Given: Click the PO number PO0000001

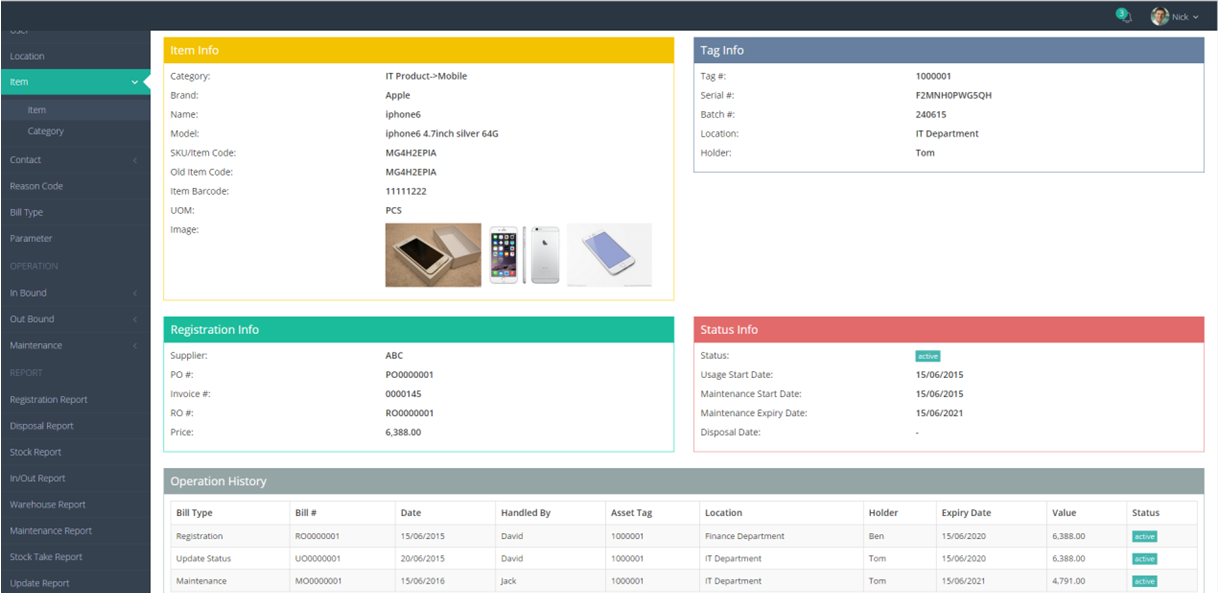Looking at the screenshot, I should [409, 375].
